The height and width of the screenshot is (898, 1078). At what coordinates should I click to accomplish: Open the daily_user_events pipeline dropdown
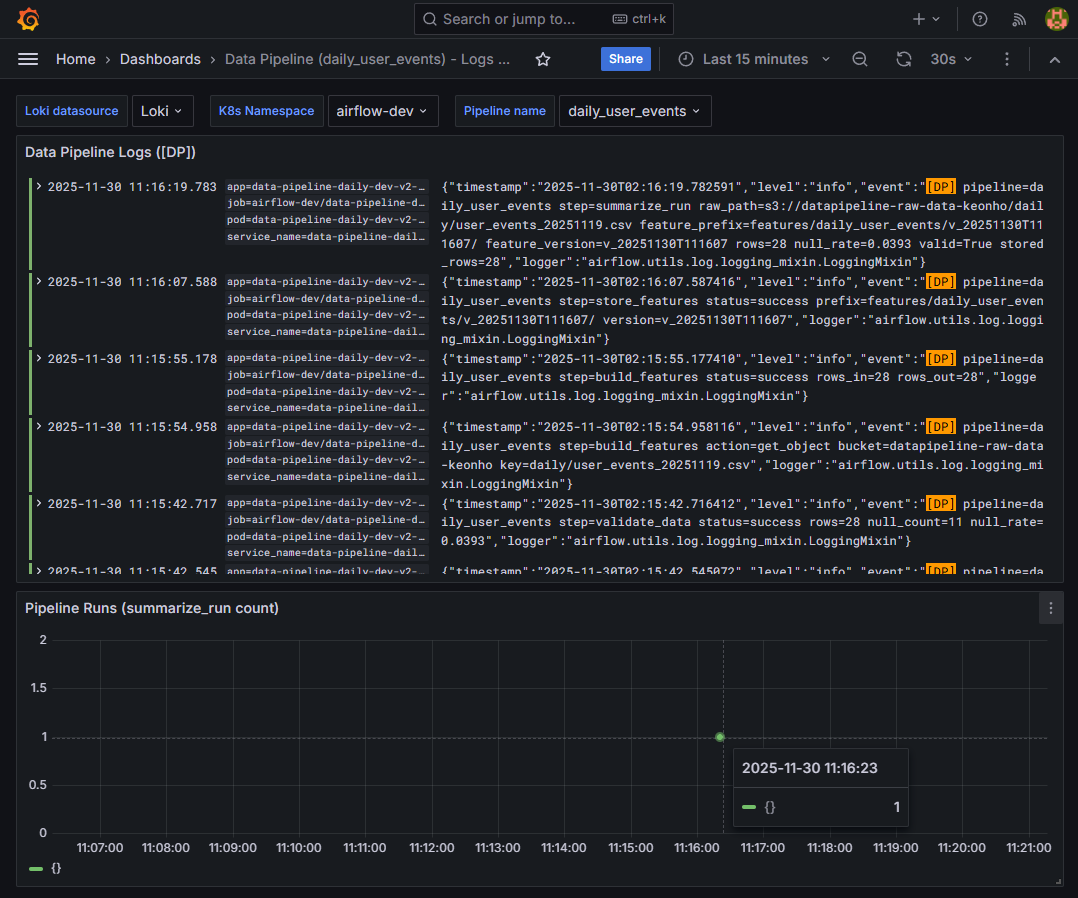point(634,111)
